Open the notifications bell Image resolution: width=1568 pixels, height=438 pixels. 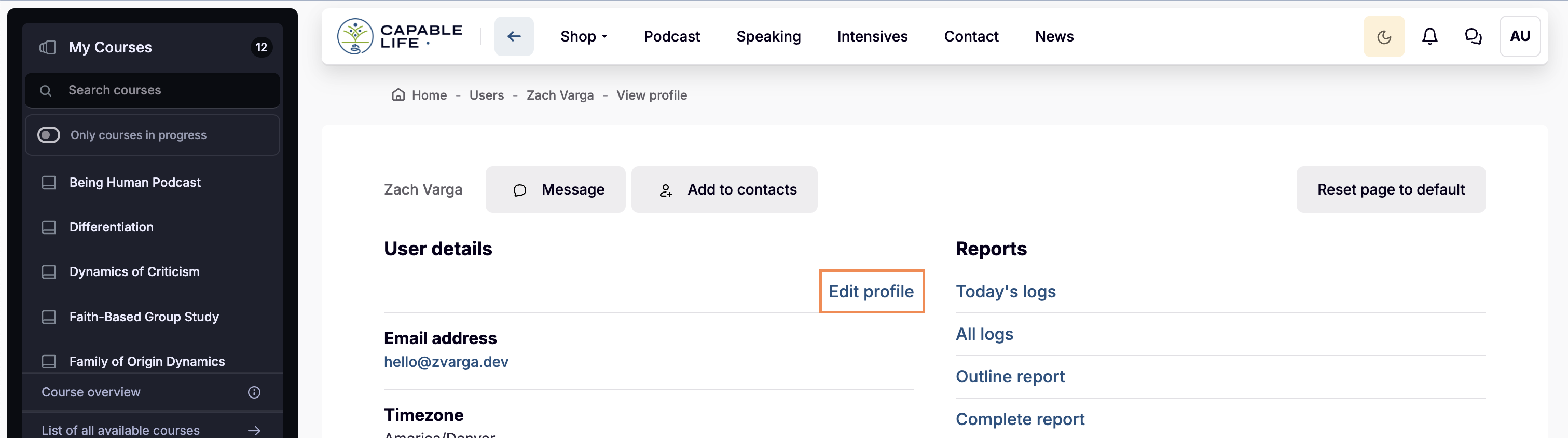[1429, 36]
